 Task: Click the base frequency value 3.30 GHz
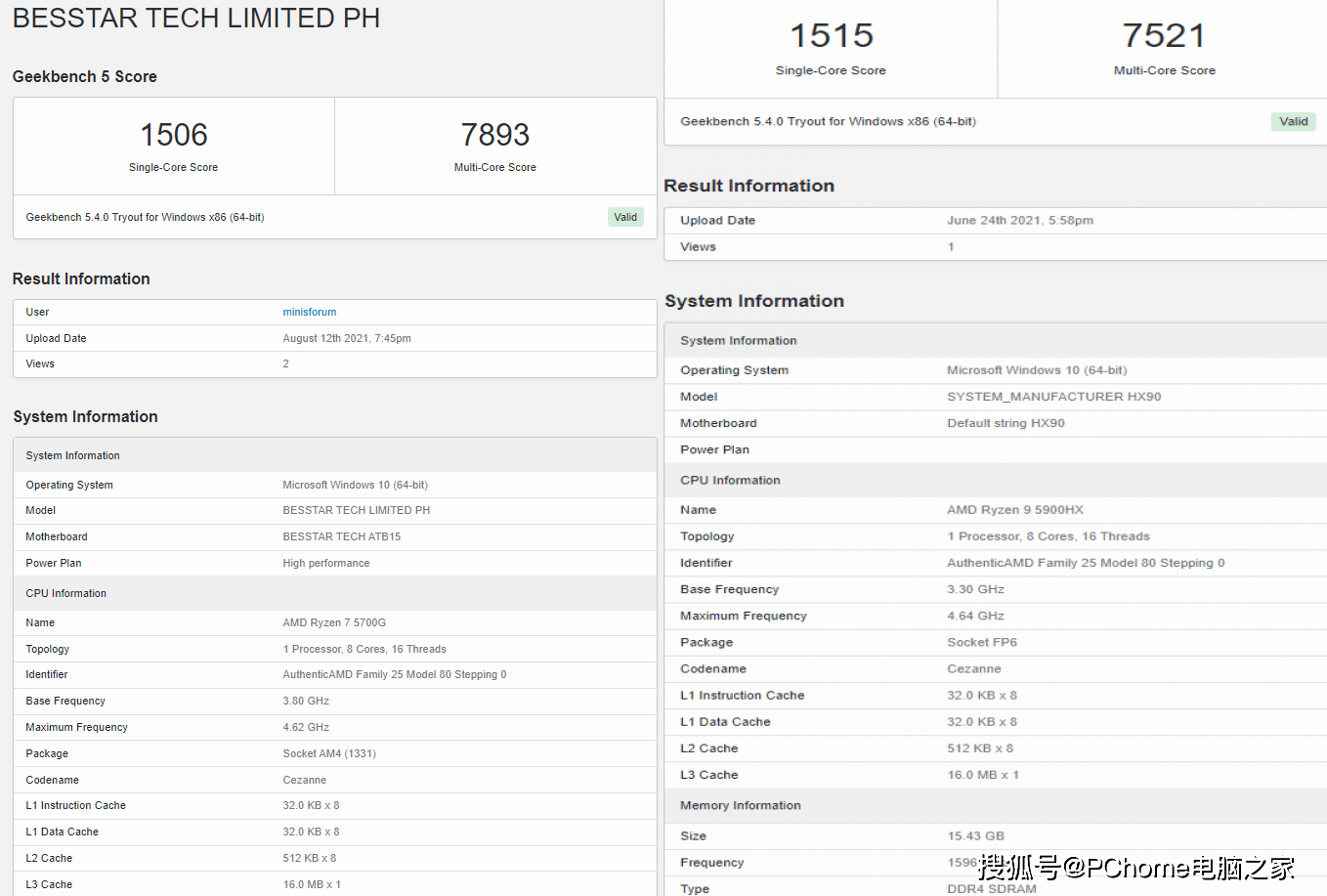[x=975, y=589]
